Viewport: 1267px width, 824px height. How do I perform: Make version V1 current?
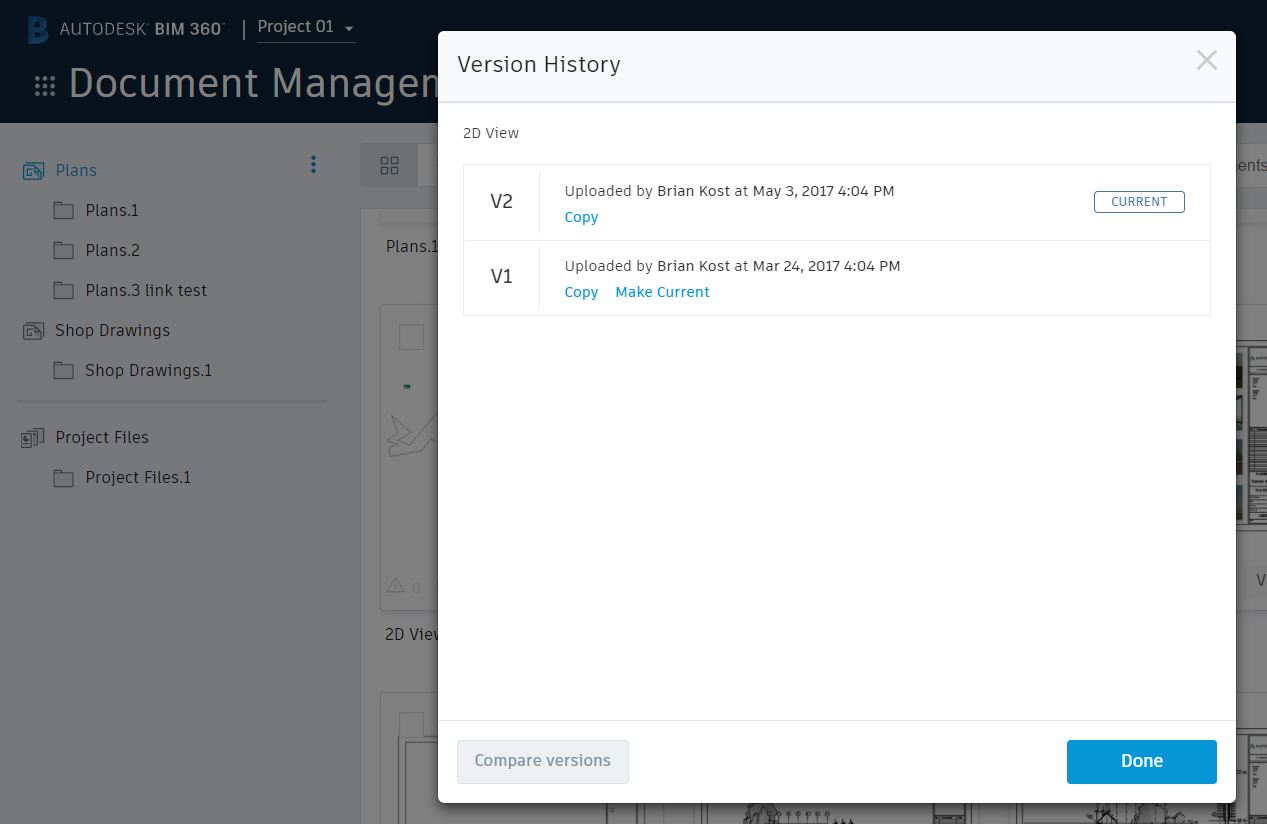tap(662, 292)
